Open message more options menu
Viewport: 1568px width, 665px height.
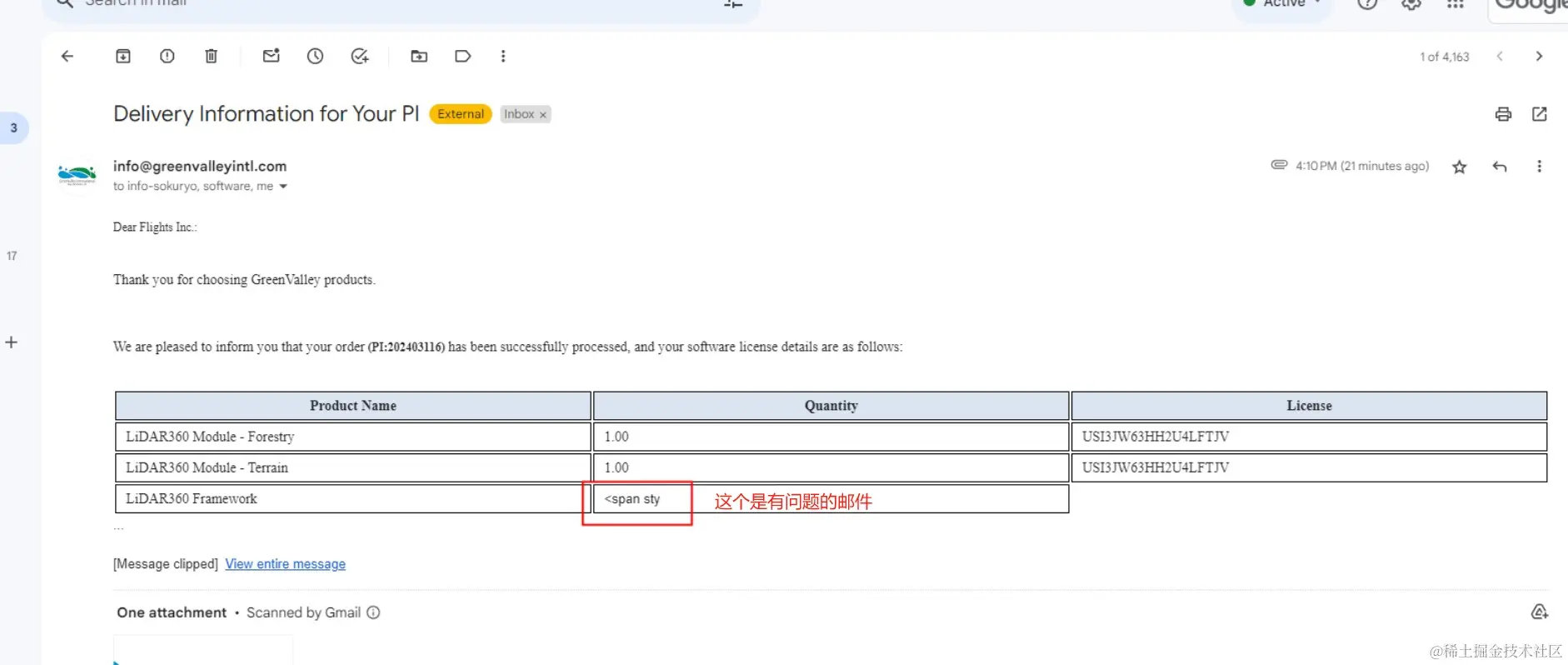pos(1539,167)
